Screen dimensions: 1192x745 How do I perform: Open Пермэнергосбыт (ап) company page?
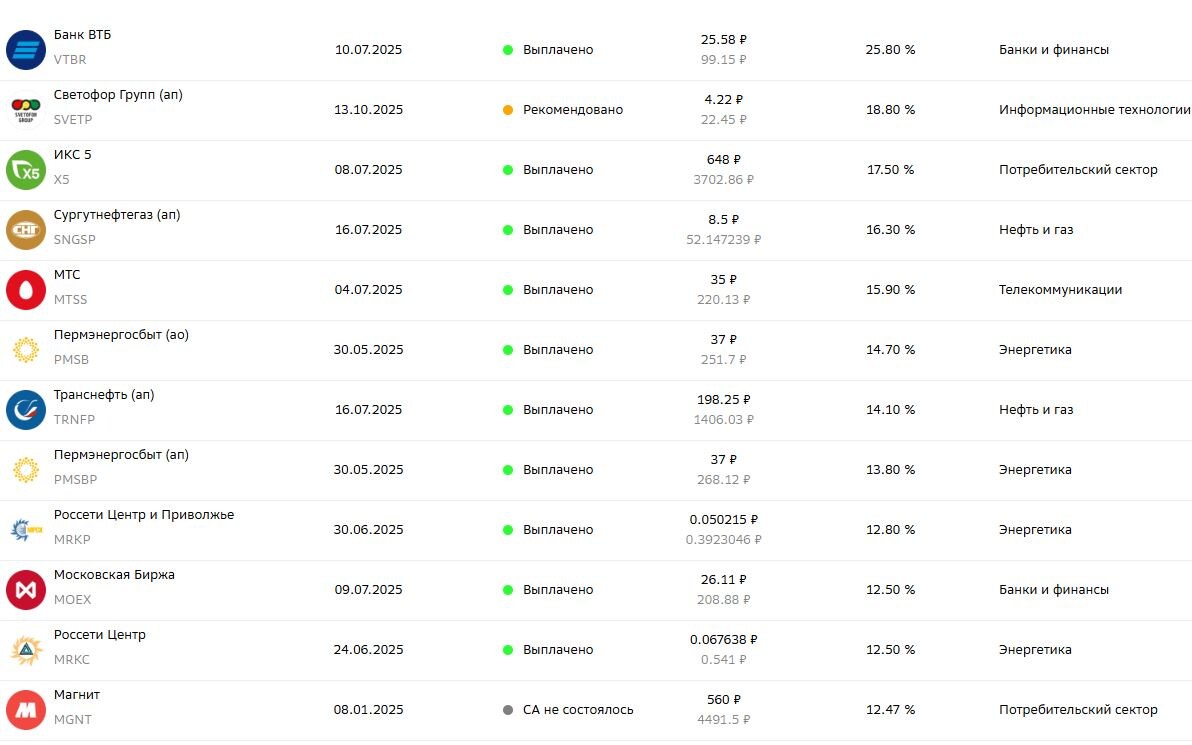(121, 455)
